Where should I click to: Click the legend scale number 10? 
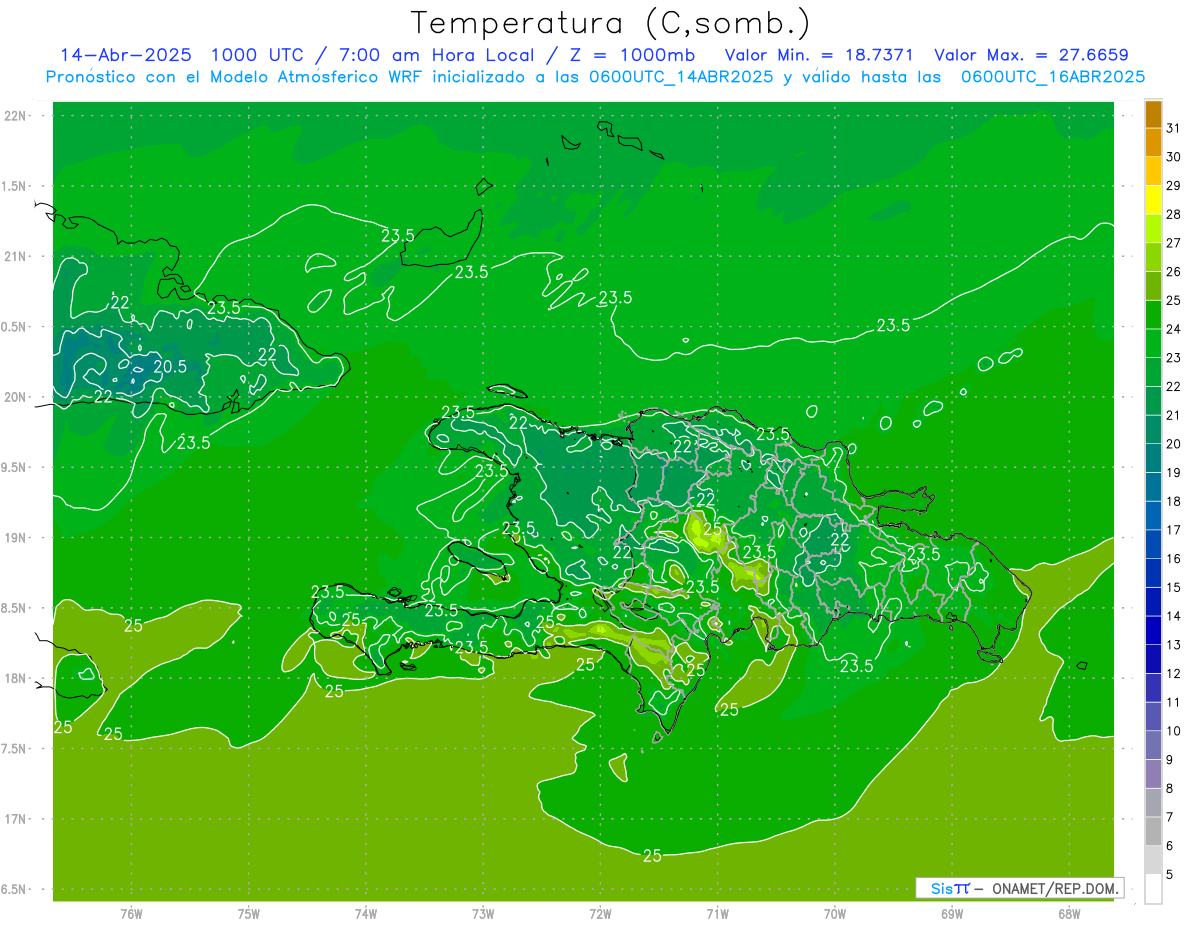[x=1174, y=731]
